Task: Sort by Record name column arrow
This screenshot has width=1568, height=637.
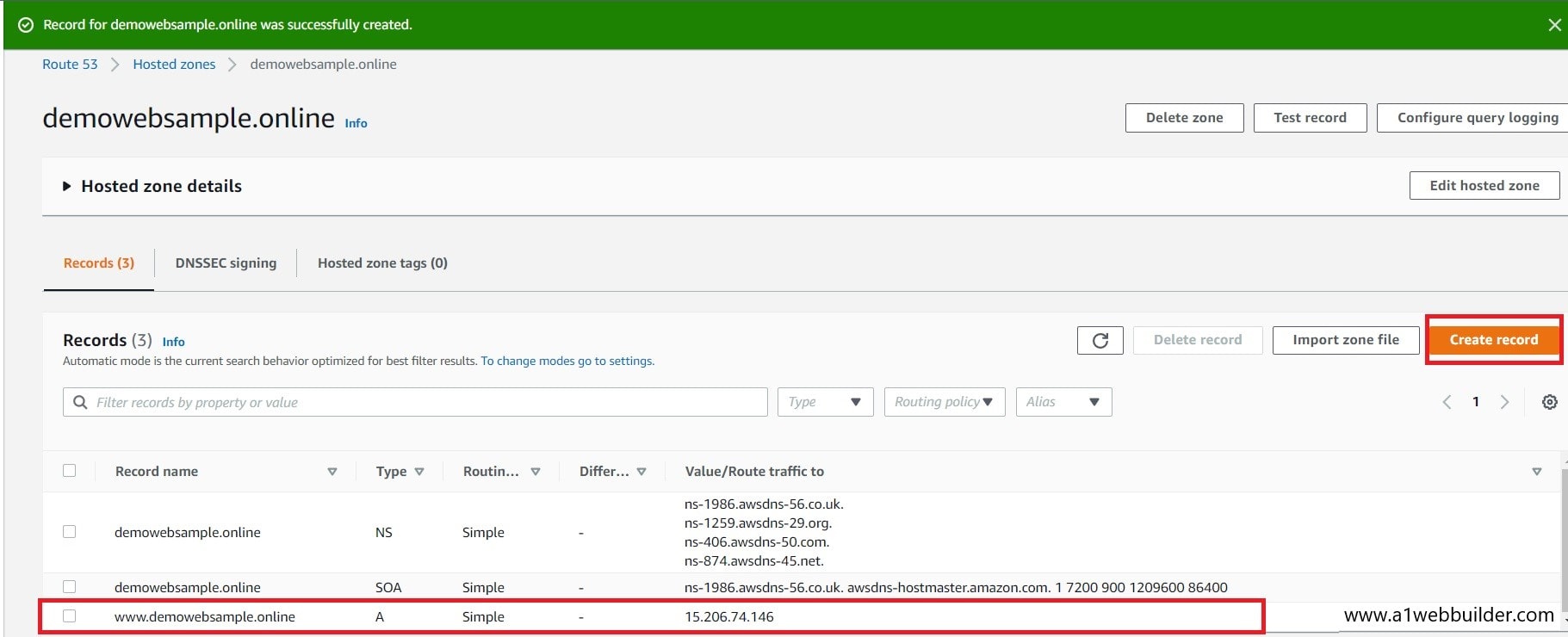Action: [x=332, y=472]
